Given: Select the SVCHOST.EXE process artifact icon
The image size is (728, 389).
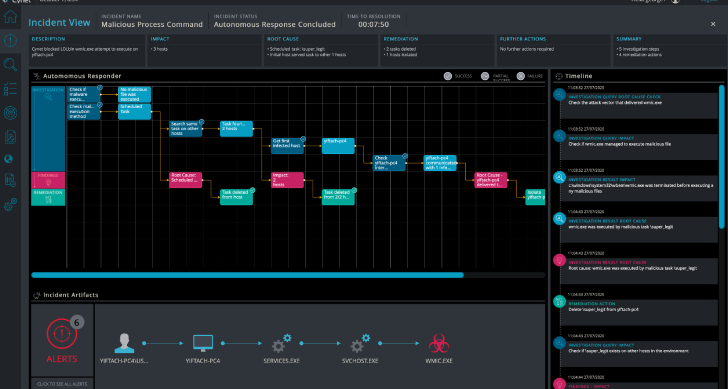Looking at the screenshot, I should click(360, 343).
